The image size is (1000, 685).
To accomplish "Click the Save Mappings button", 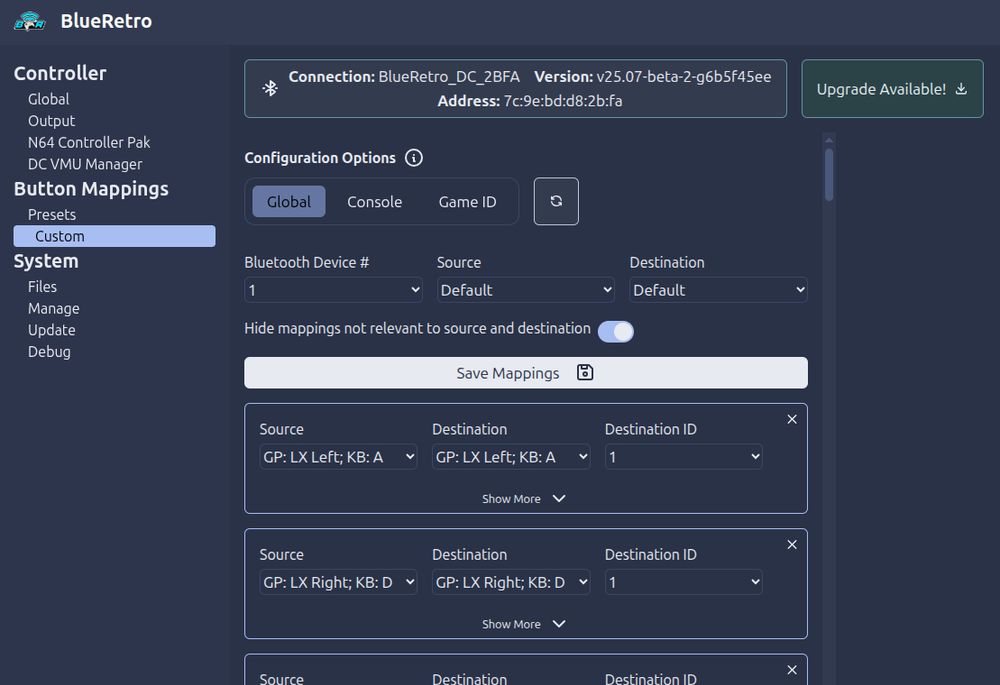I will click(x=526, y=372).
